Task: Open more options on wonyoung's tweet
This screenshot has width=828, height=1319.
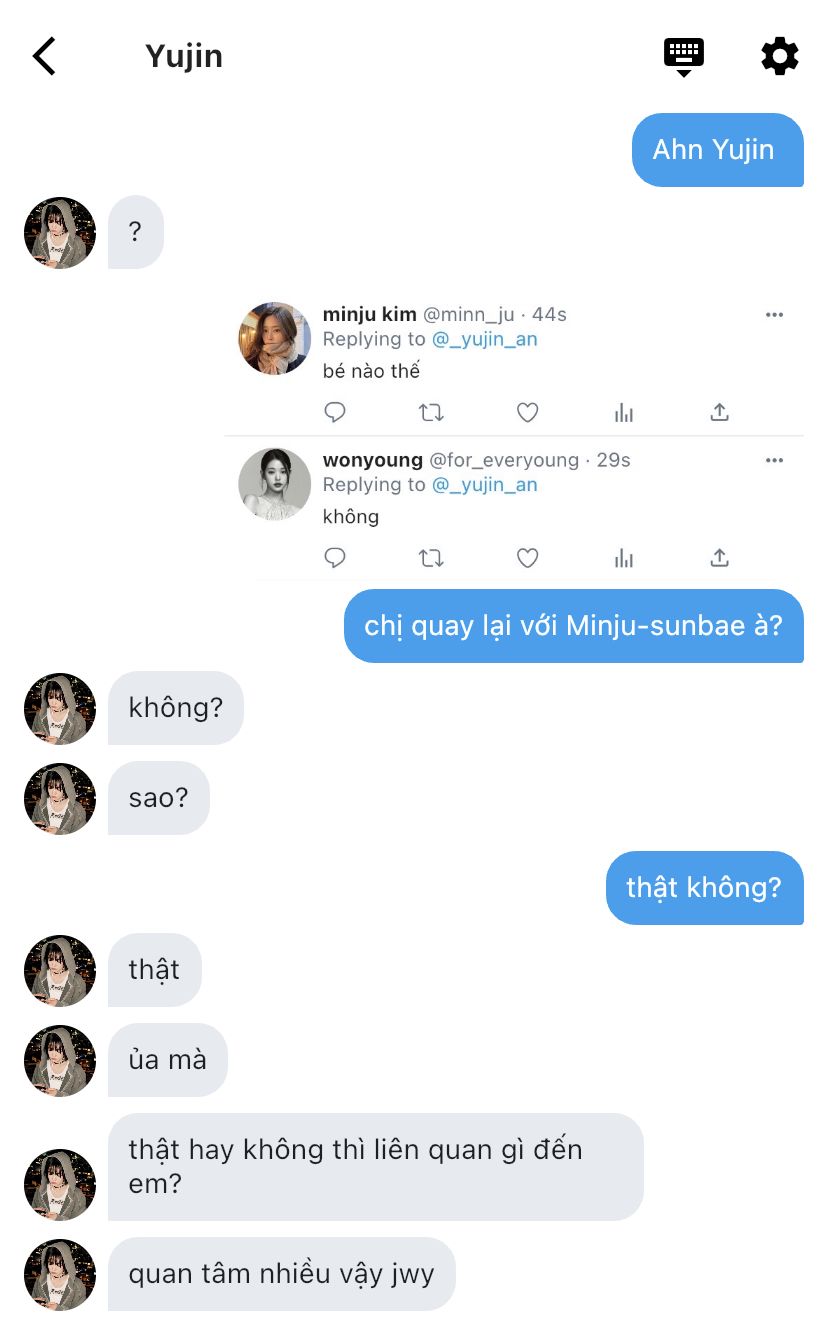Action: point(774,461)
